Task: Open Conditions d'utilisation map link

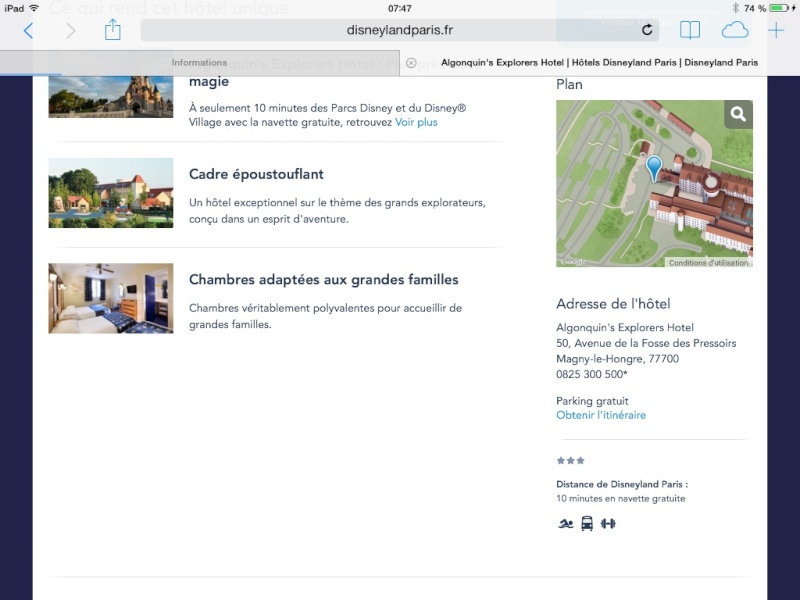Action: point(708,263)
